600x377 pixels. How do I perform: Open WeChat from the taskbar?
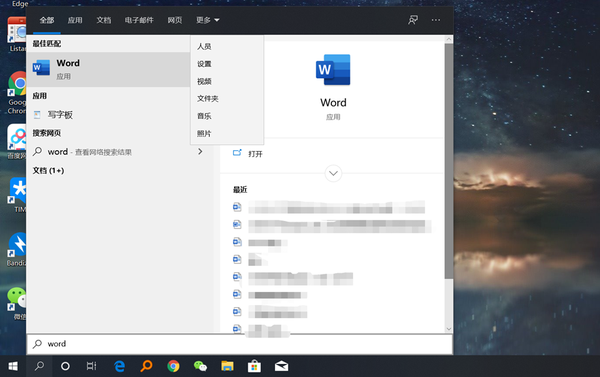pyautogui.click(x=200, y=366)
